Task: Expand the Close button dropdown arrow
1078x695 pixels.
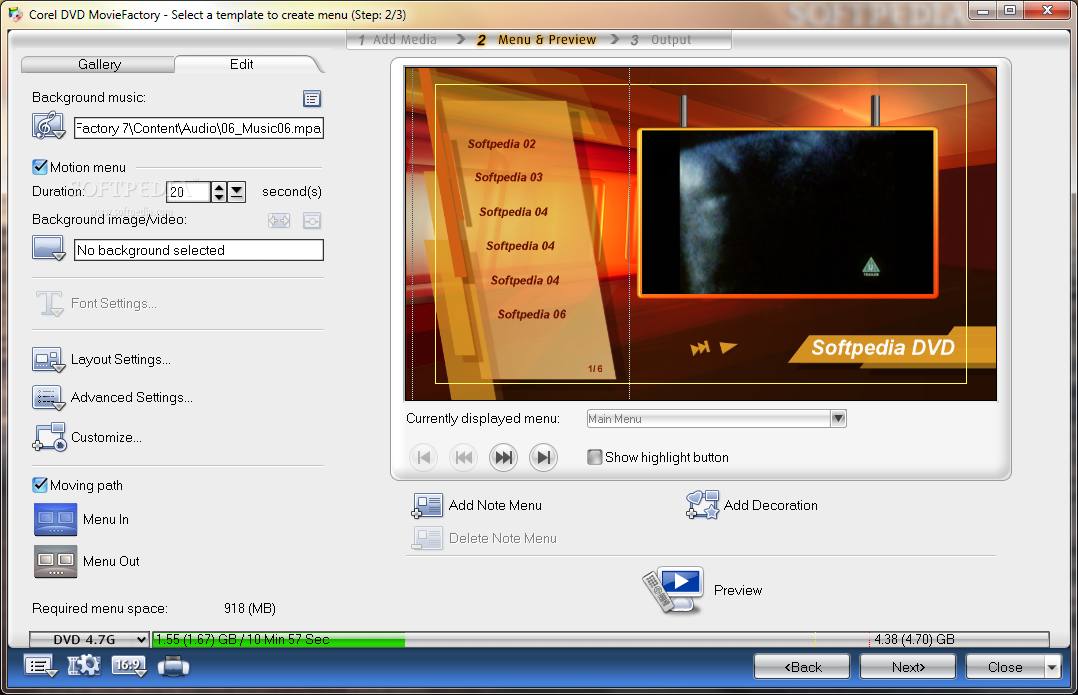Action: 1052,667
